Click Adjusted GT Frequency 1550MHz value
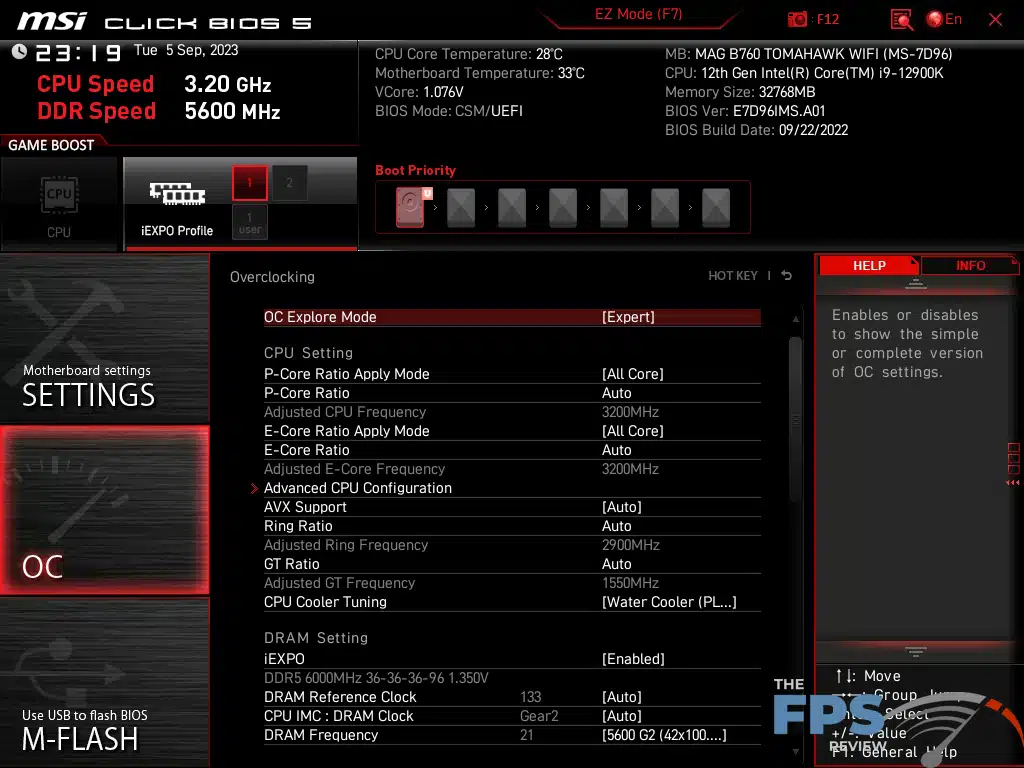The height and width of the screenshot is (768, 1024). click(630, 583)
